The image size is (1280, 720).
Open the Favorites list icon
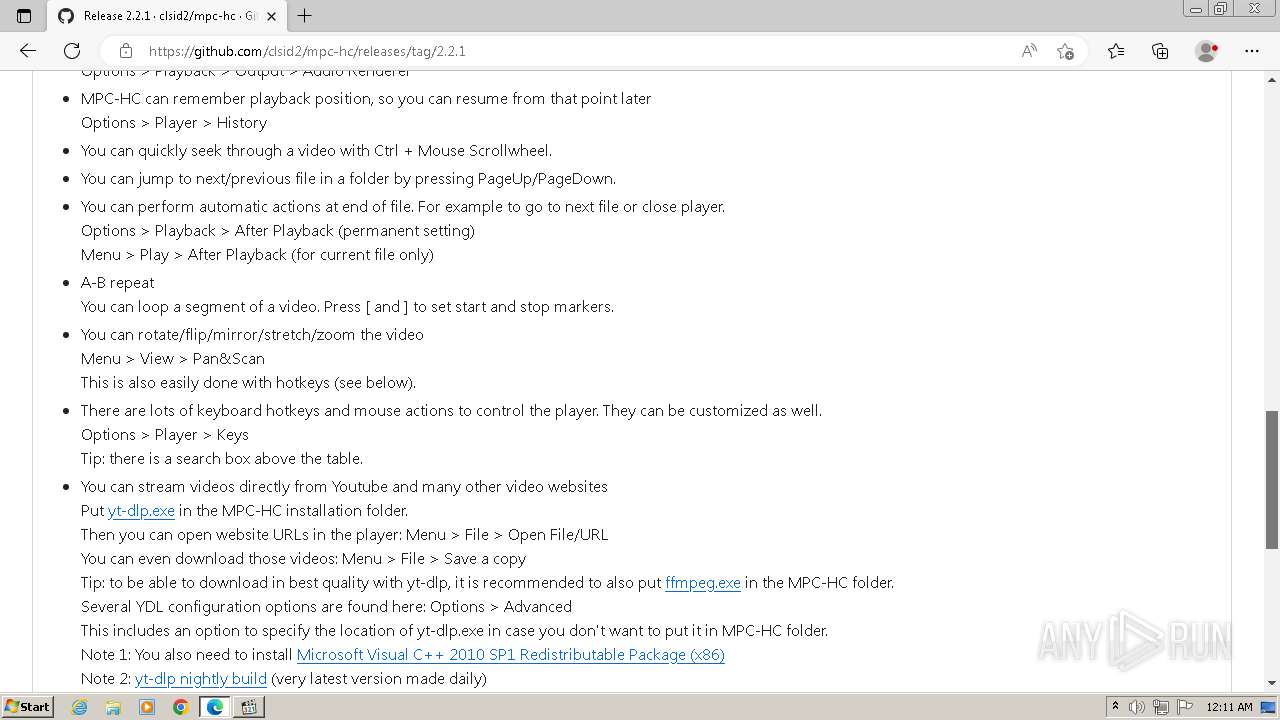[x=1116, y=51]
